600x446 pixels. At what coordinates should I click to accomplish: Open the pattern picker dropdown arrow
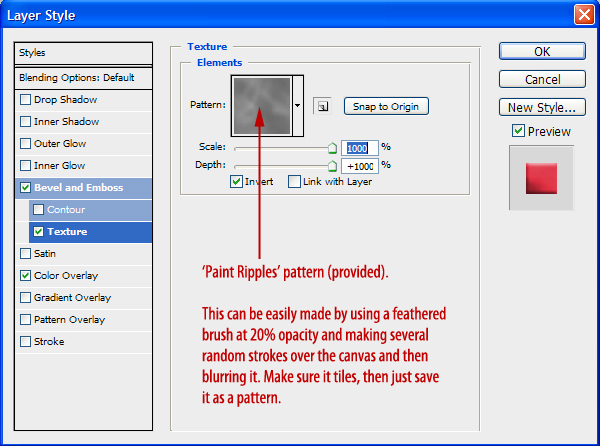298,105
